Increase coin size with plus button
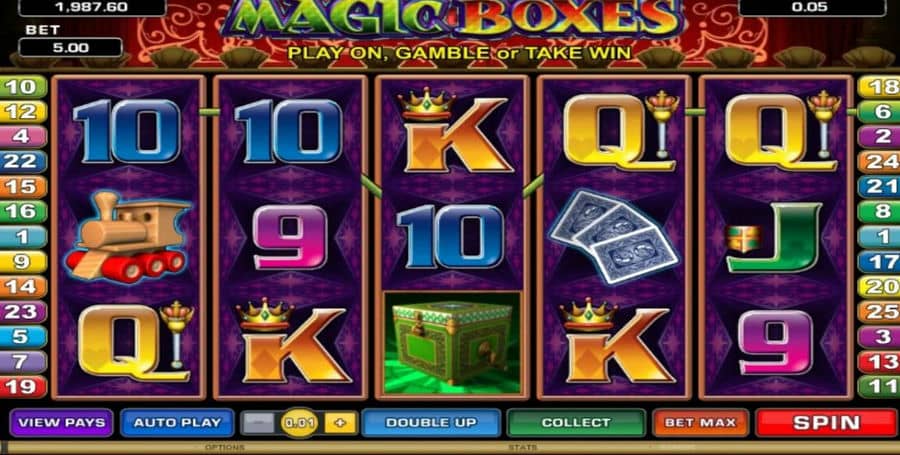 pos(340,423)
